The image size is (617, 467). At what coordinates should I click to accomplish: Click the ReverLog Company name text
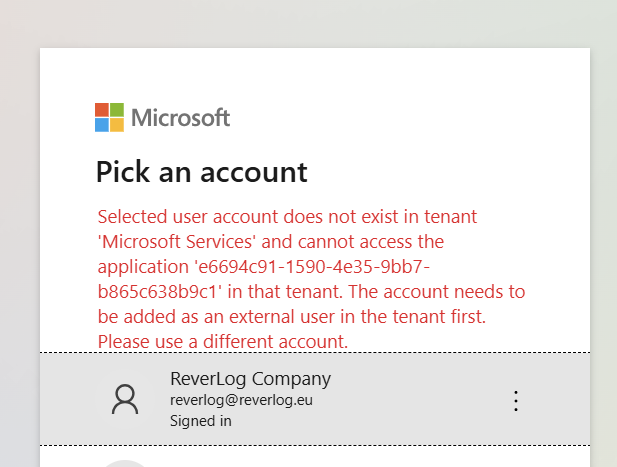[x=250, y=379]
